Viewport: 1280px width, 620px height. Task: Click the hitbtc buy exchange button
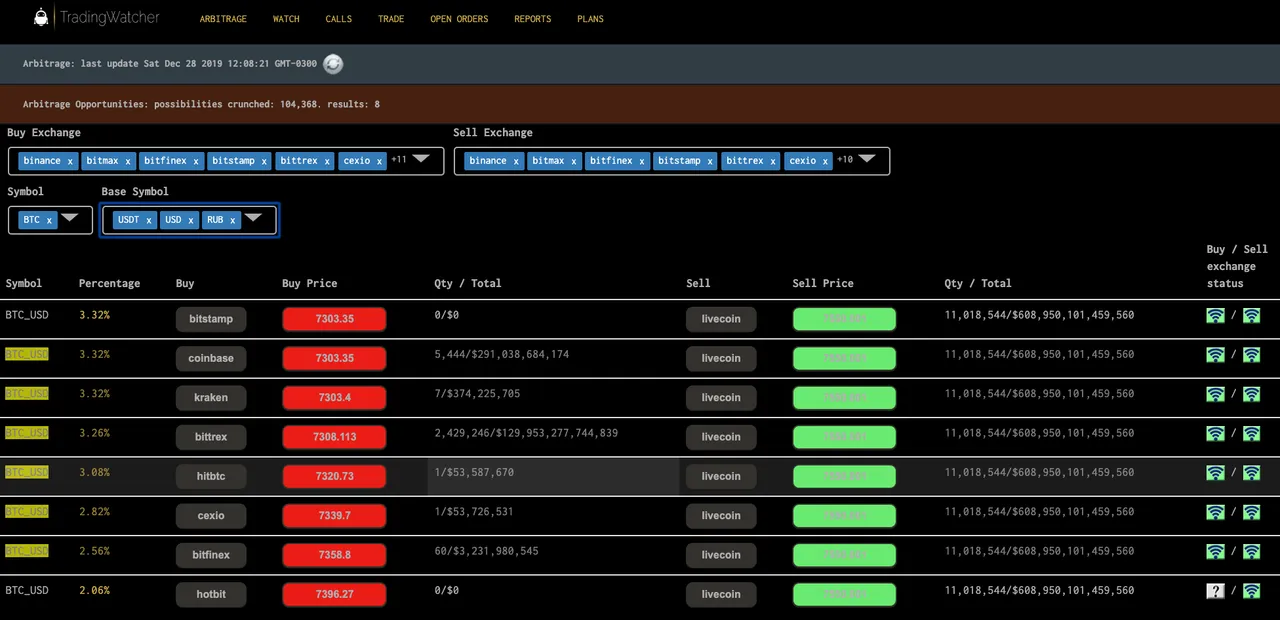tap(211, 476)
